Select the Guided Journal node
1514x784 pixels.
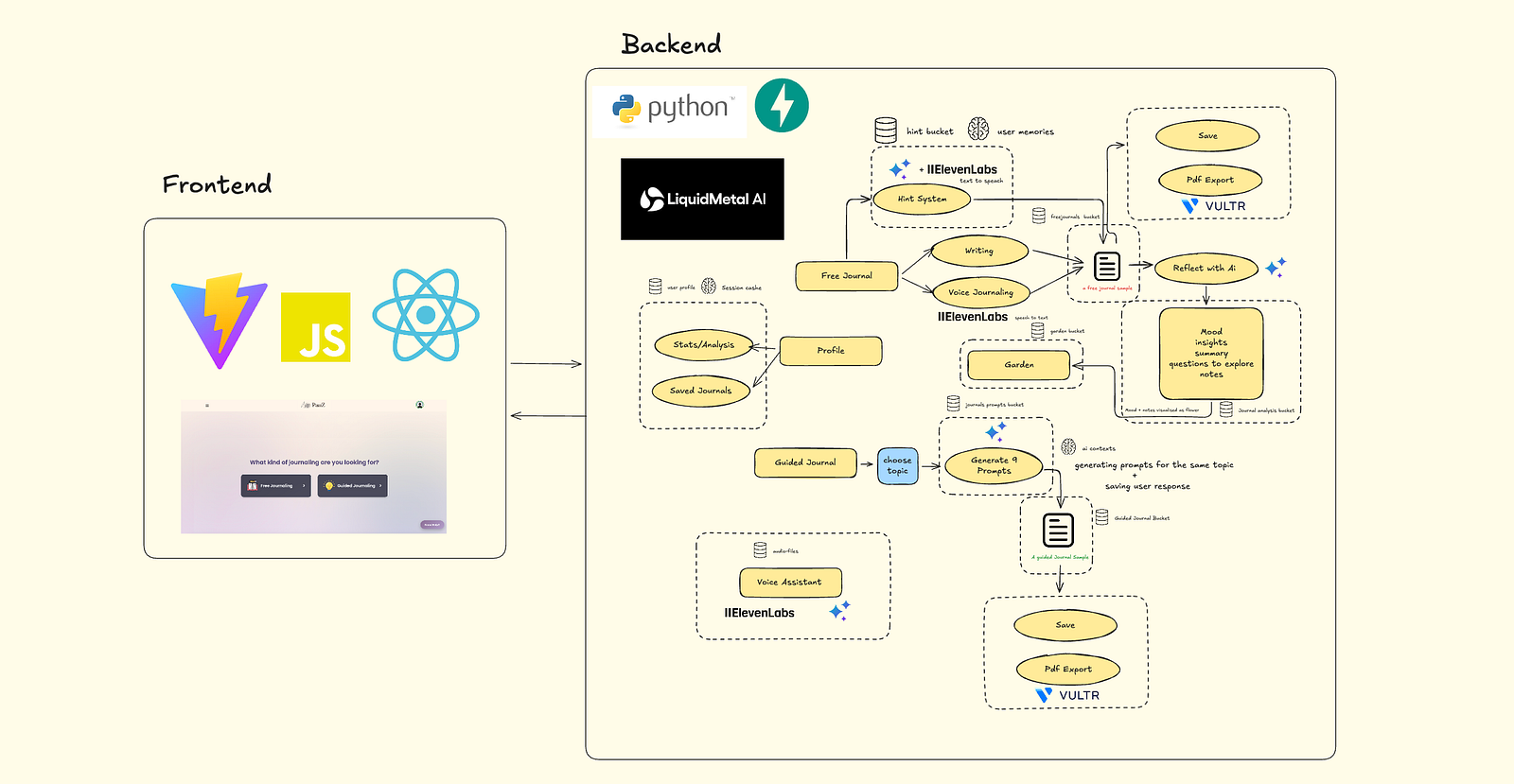coord(805,462)
